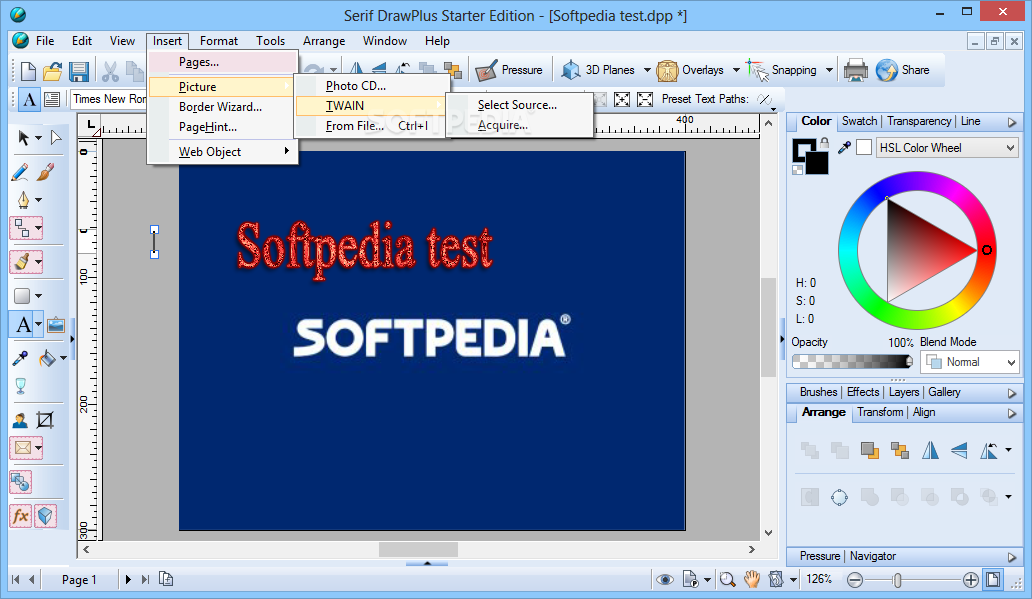Open the HSL Color Wheel dropdown
Screen dimensions: 1032x599
947,148
